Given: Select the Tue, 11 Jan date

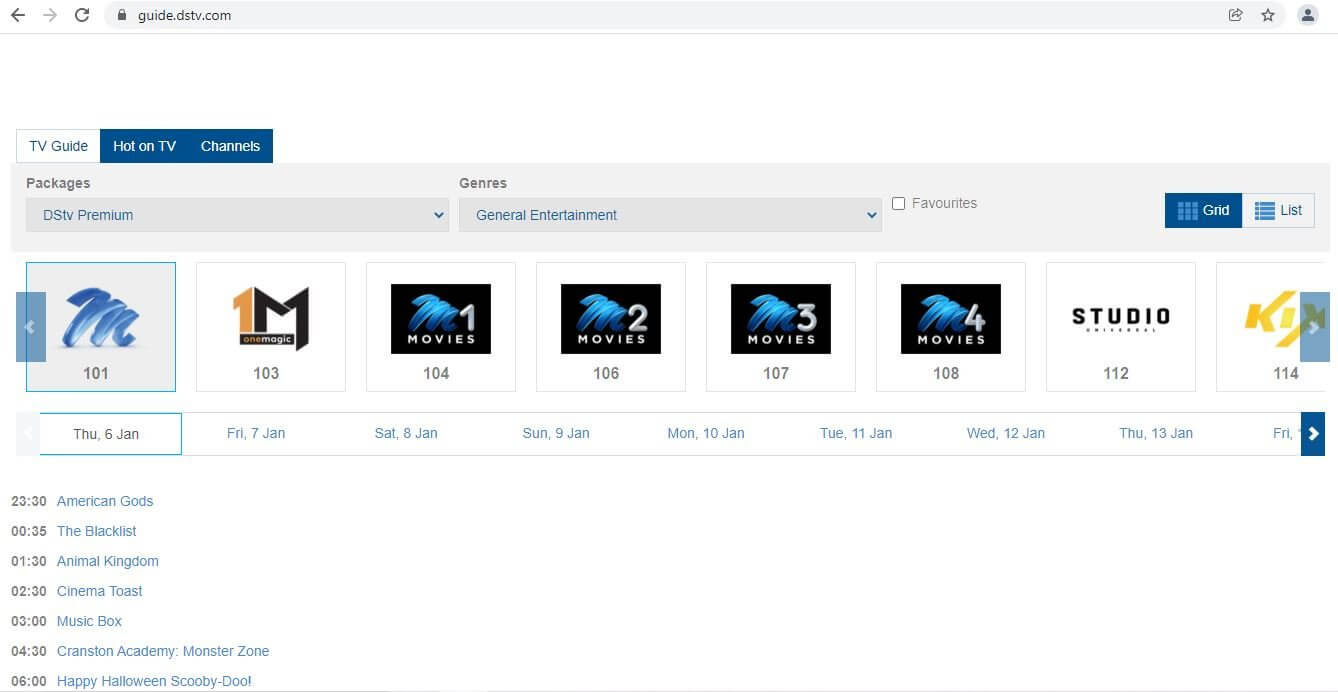Looking at the screenshot, I should (x=856, y=433).
